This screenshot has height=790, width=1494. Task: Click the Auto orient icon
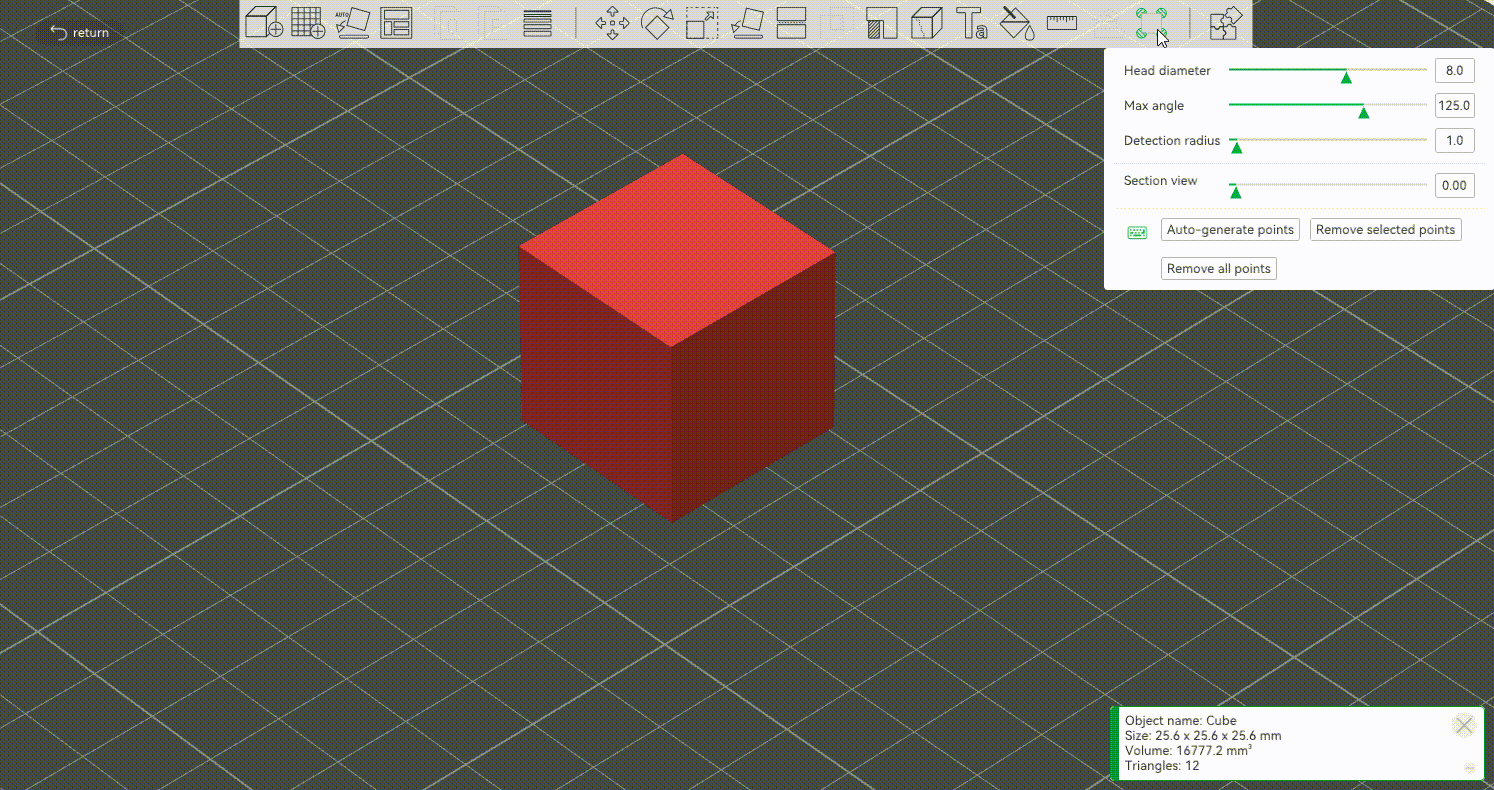352,23
